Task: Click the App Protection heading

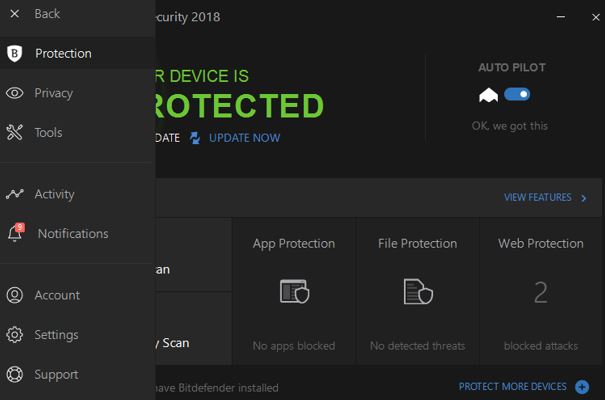Action: 294,243
